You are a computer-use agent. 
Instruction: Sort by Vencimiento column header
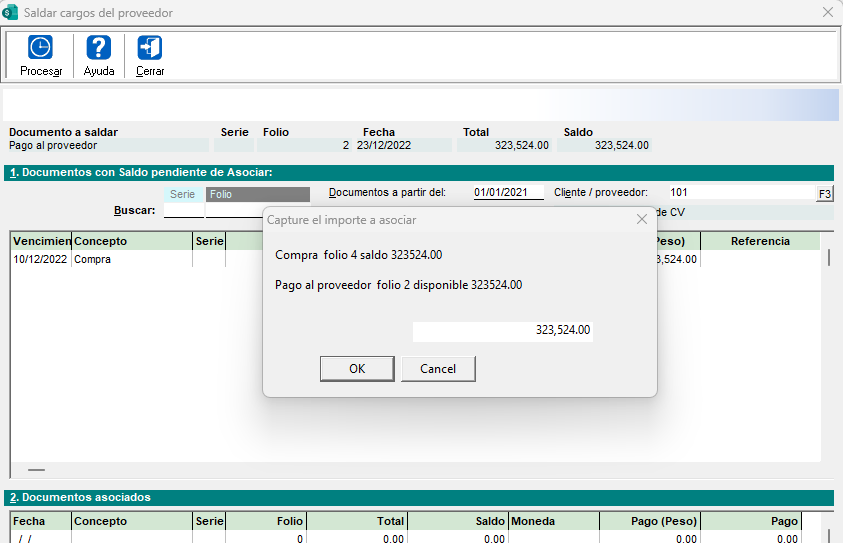[x=41, y=241]
